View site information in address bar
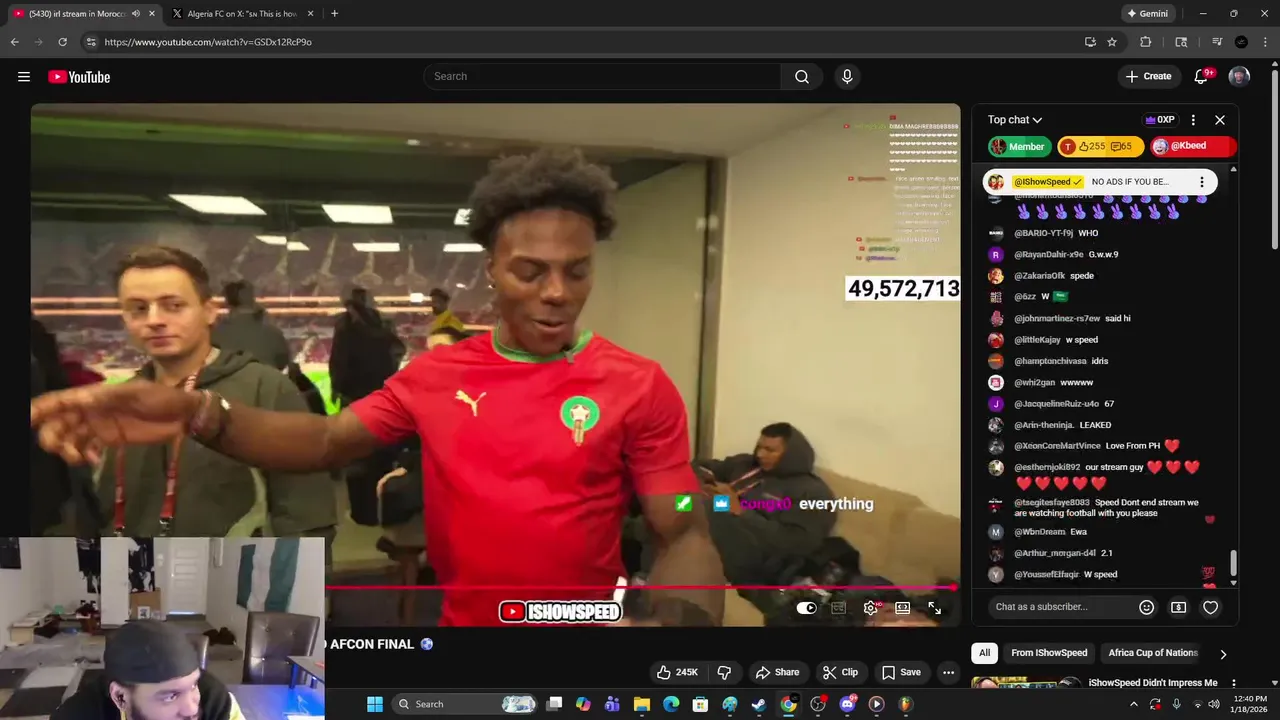 click(91, 42)
